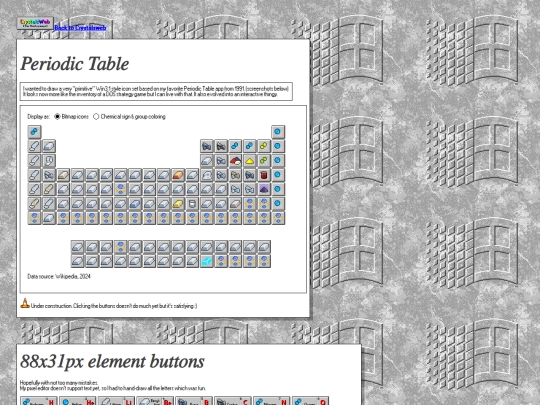The height and width of the screenshot is (405, 540).
Task: Click the Gallium element icon
Action: pyautogui.click(x=207, y=175)
